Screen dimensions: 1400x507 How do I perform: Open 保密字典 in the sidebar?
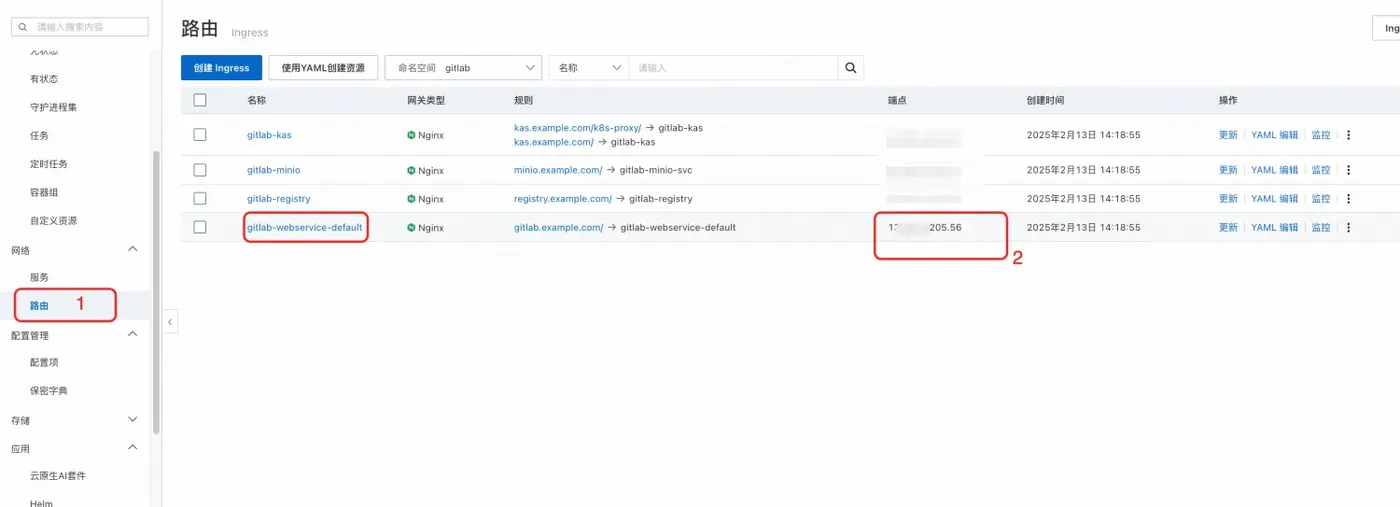coord(49,391)
